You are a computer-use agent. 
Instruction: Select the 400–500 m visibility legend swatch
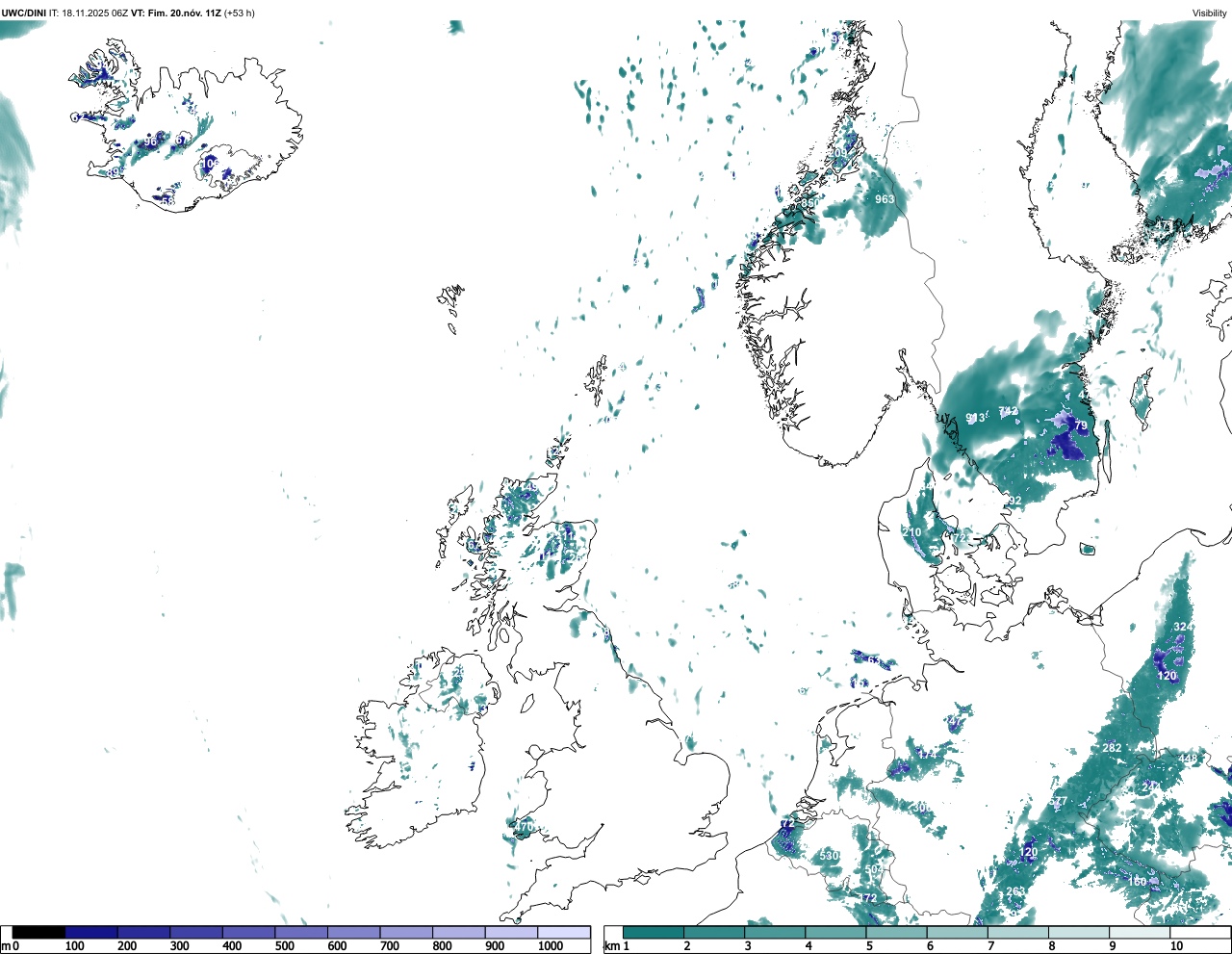tap(249, 932)
